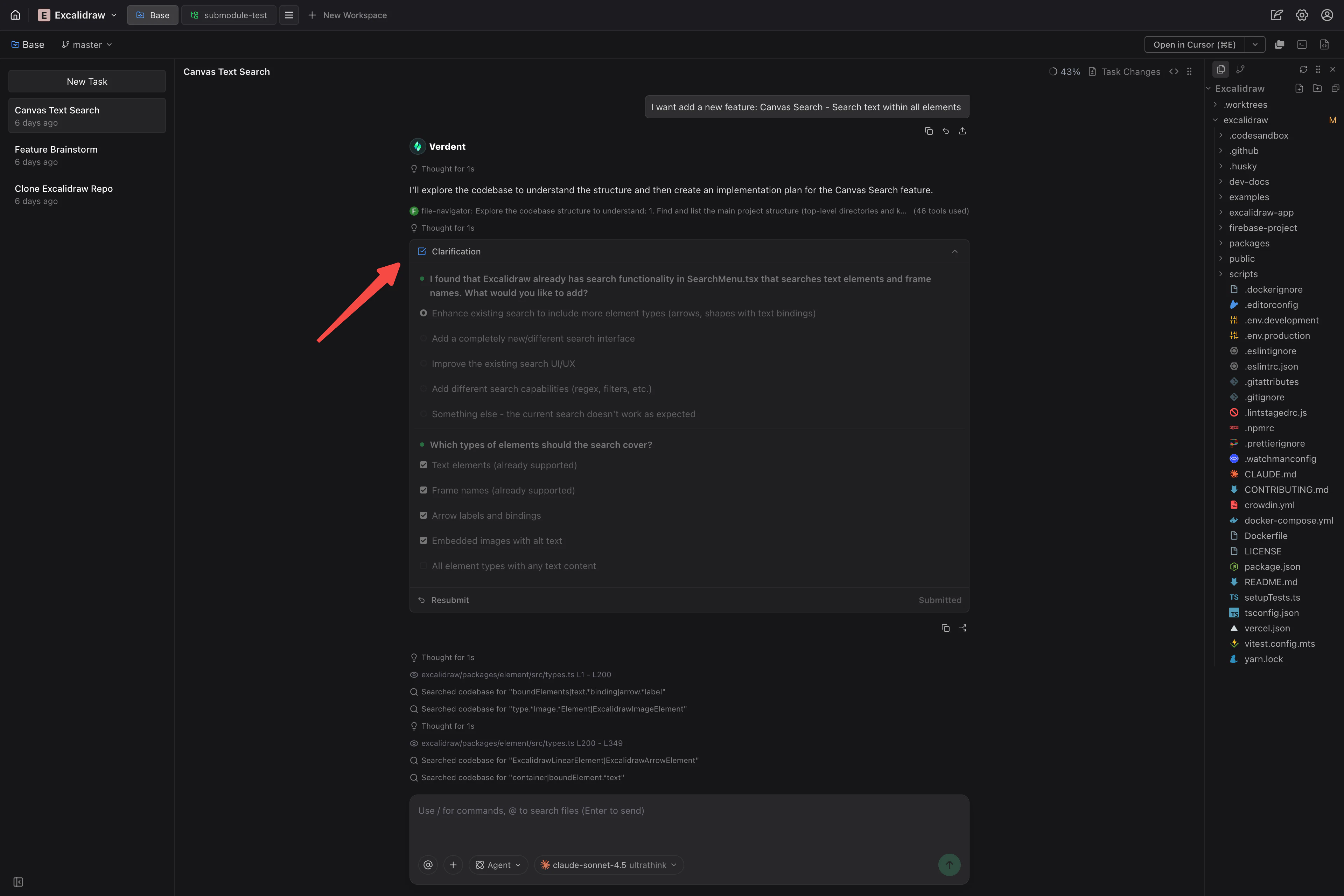Revert to the user message
This screenshot has height=896, width=1344.
pos(946,131)
